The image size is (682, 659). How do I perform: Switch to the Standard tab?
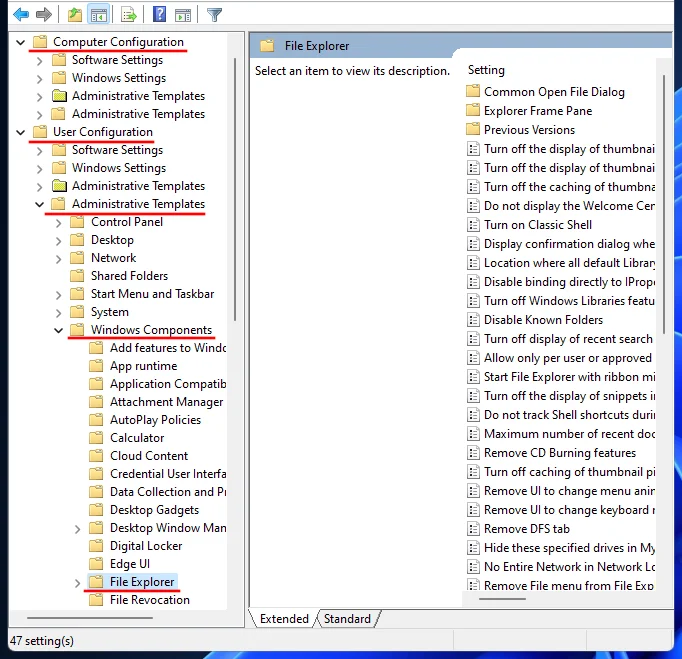click(347, 619)
